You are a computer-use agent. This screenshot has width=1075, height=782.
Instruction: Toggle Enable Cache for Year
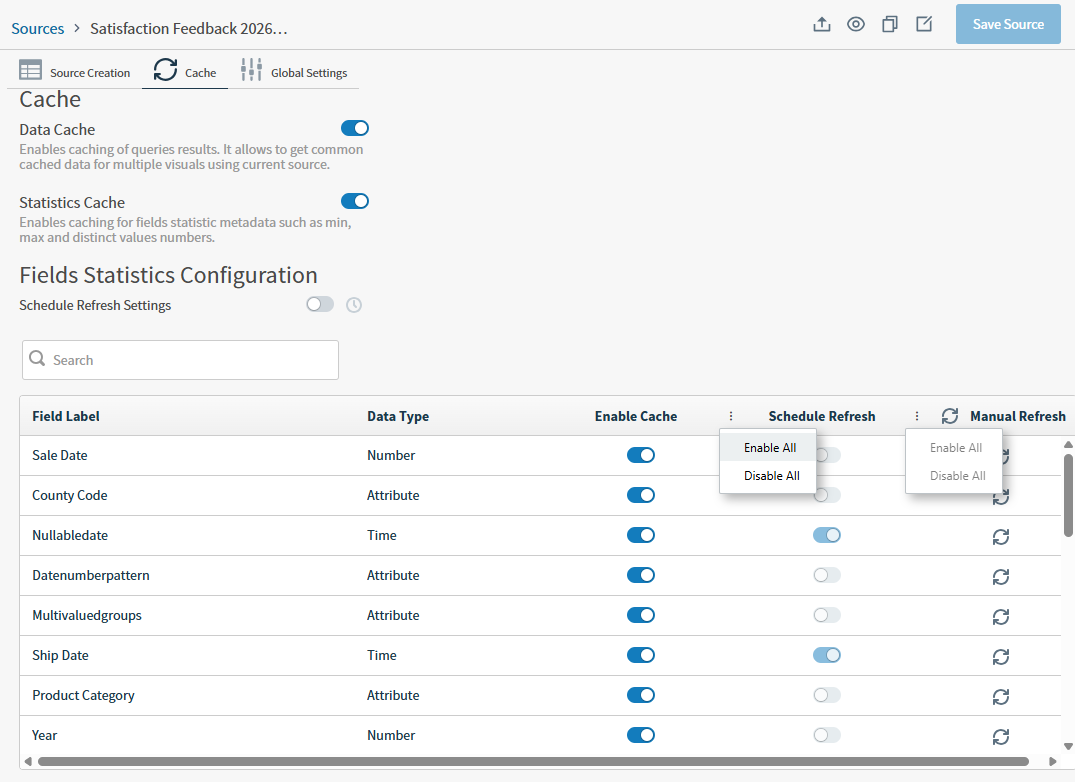pos(641,735)
